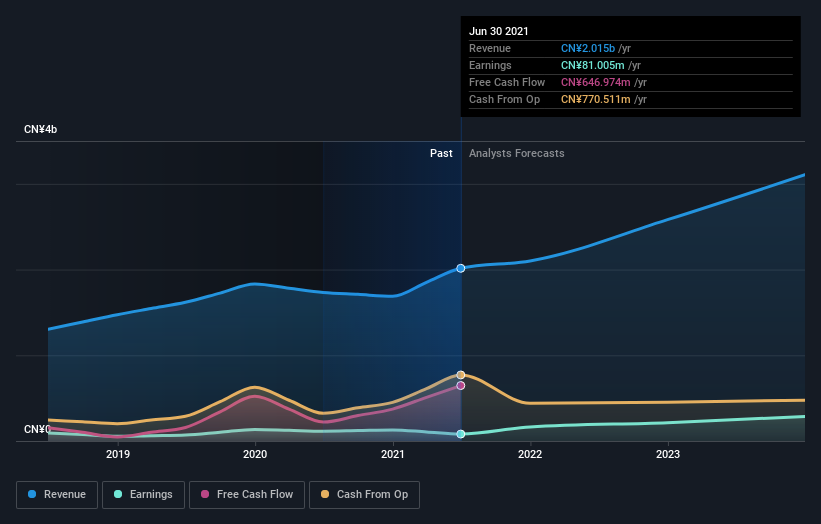
Task: Click the 2020 x-axis label
Action: (x=255, y=454)
